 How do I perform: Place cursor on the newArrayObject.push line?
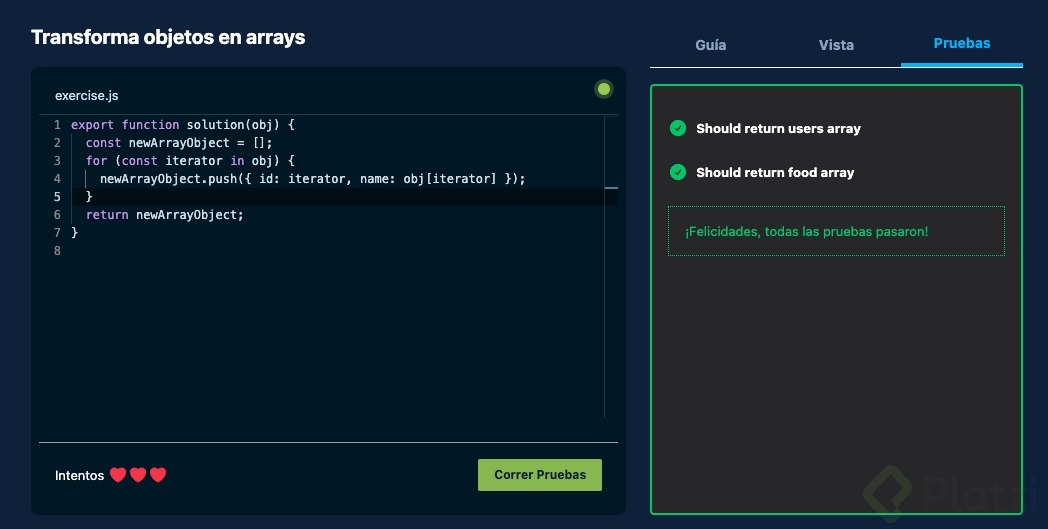[x=312, y=179]
